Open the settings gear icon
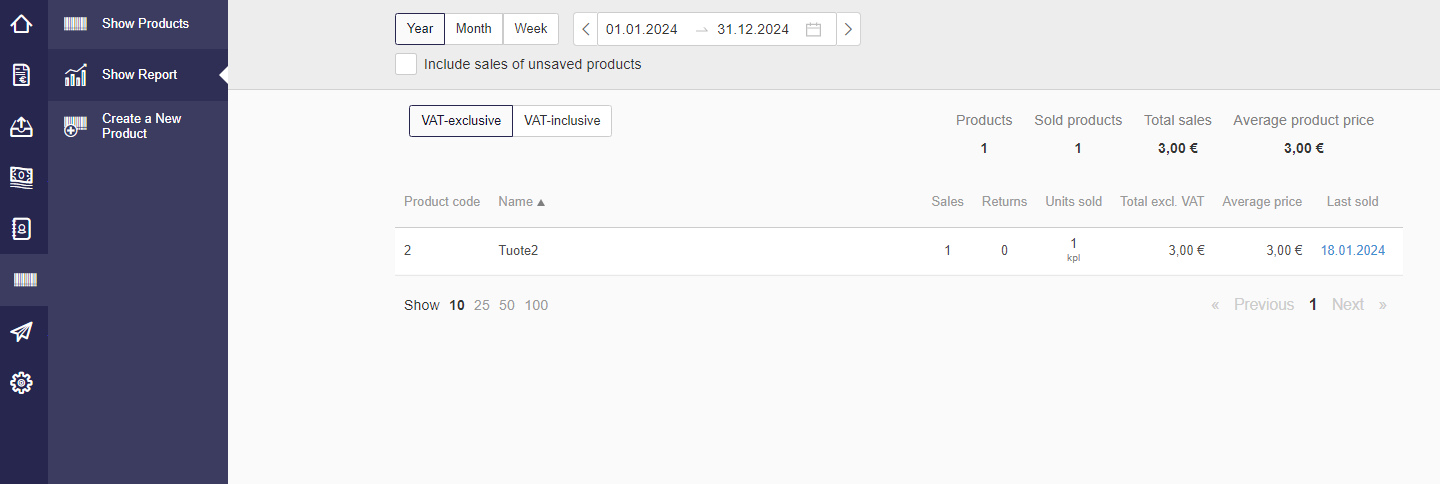1440x484 pixels. point(22,382)
